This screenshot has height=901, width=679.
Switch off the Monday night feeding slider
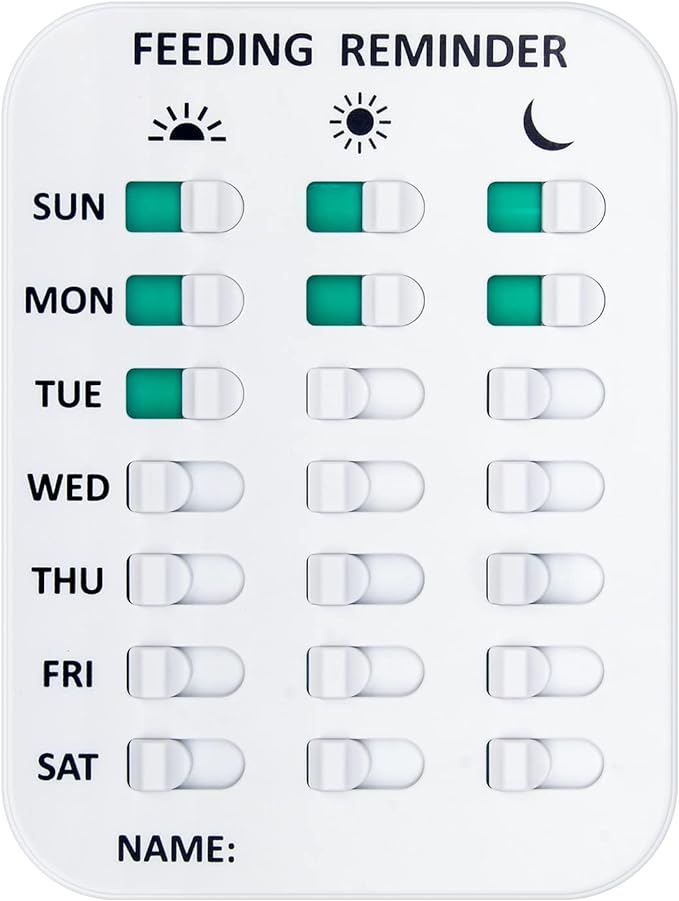546,300
